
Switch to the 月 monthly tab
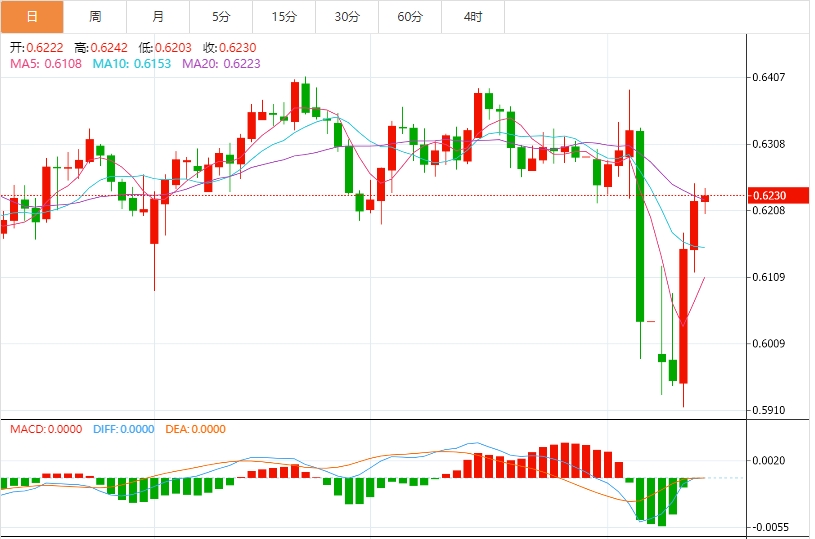click(158, 17)
